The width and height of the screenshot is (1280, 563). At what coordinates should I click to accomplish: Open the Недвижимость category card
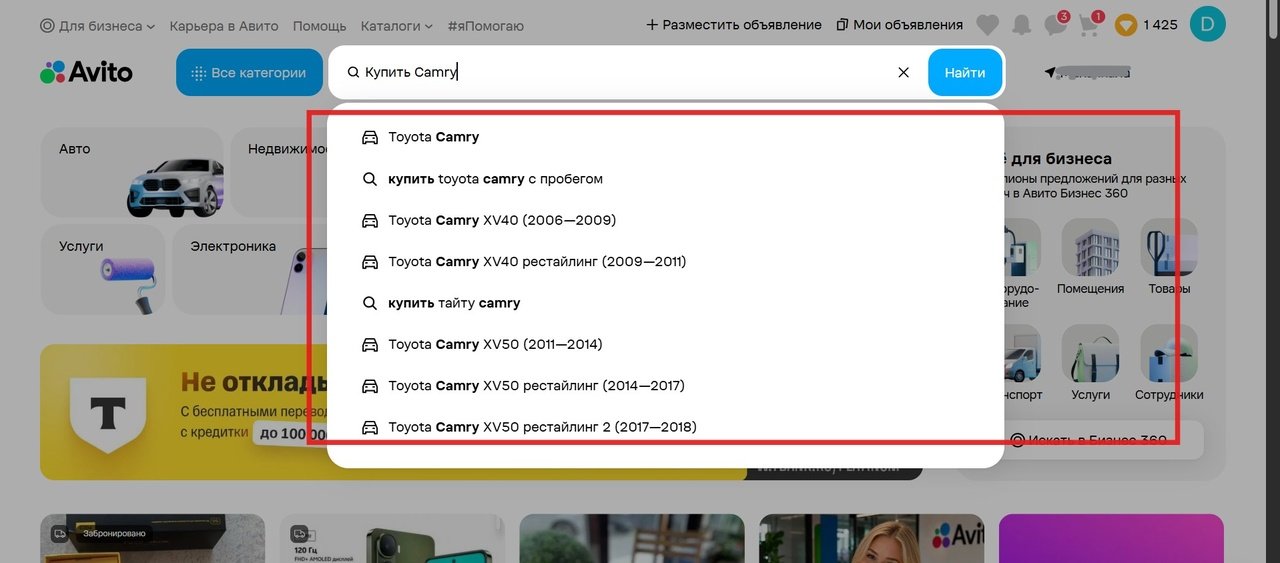tap(279, 172)
